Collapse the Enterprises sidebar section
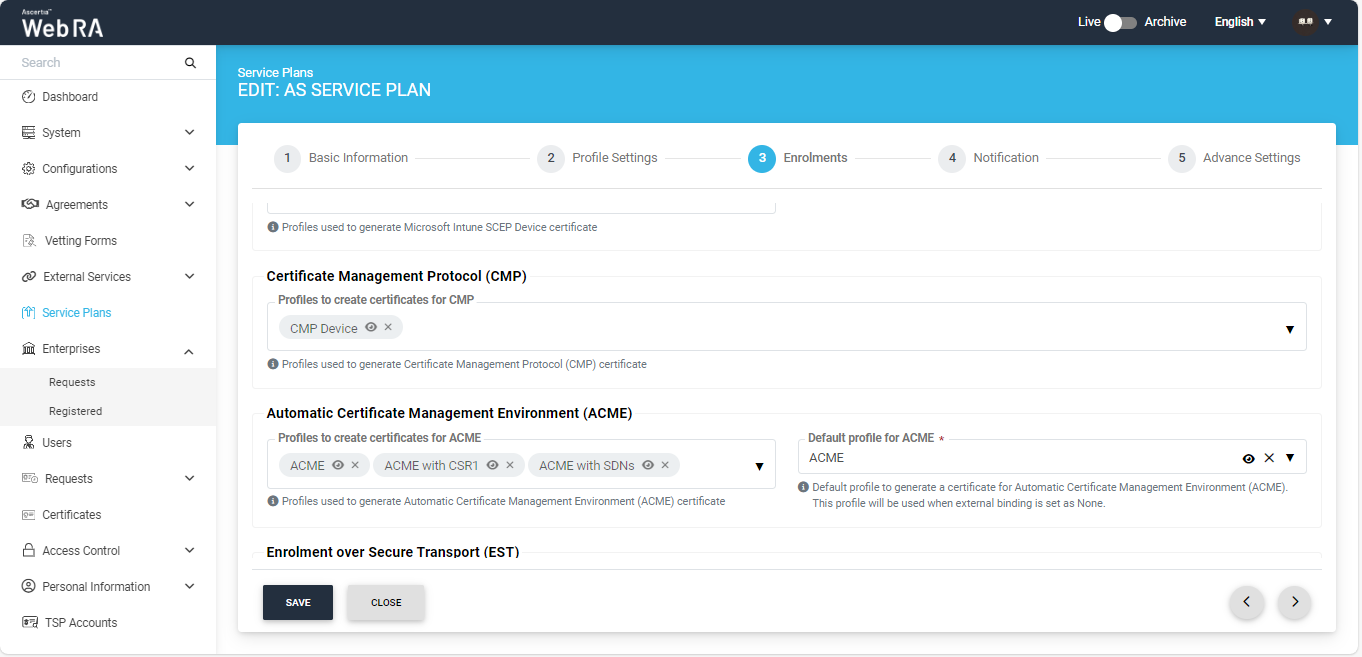The width and height of the screenshot is (1362, 657). click(189, 350)
